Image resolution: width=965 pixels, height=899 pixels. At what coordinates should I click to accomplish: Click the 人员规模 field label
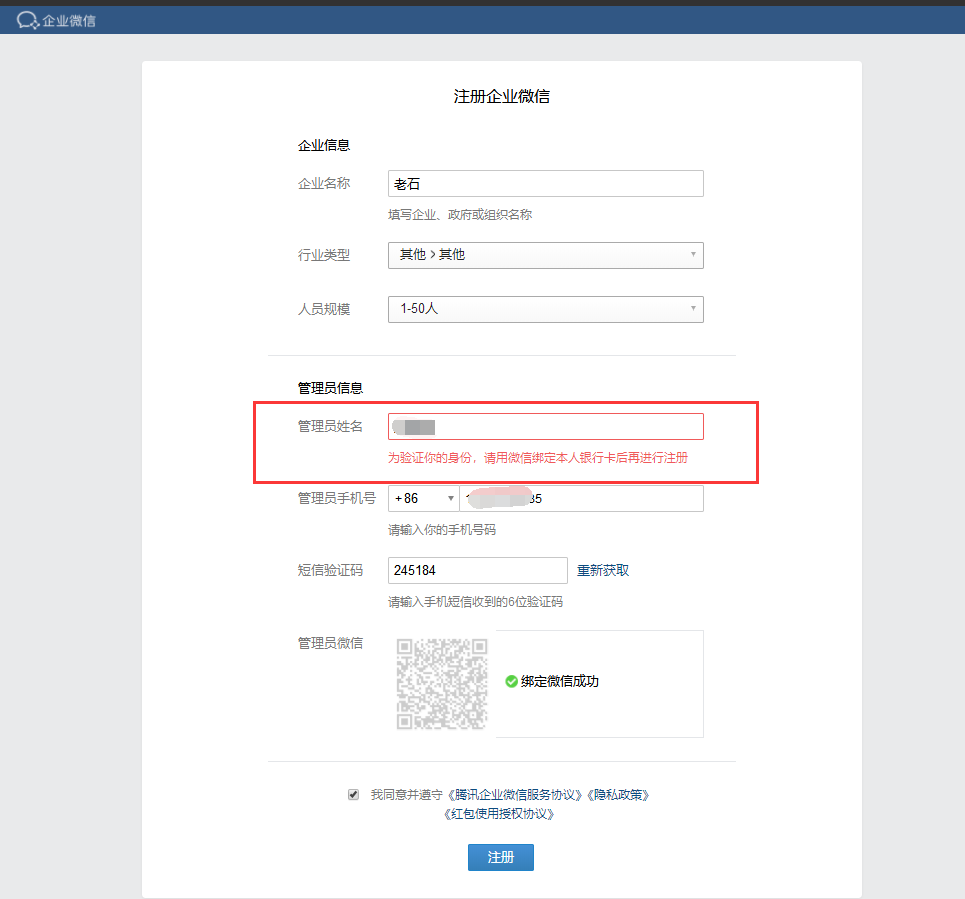coord(324,309)
